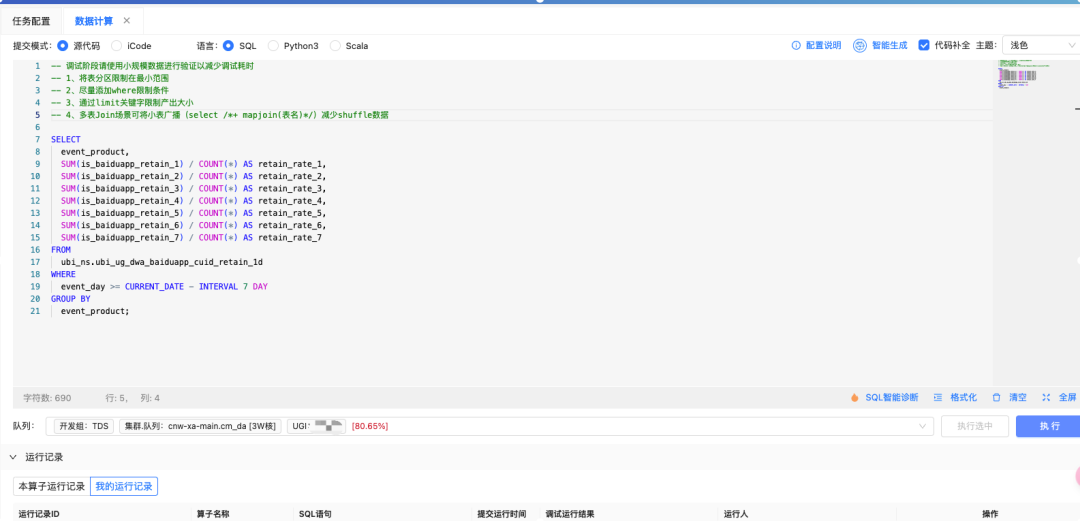This screenshot has height=521, width=1080.
Task: Format the code with 格式化
Action: coord(964,398)
